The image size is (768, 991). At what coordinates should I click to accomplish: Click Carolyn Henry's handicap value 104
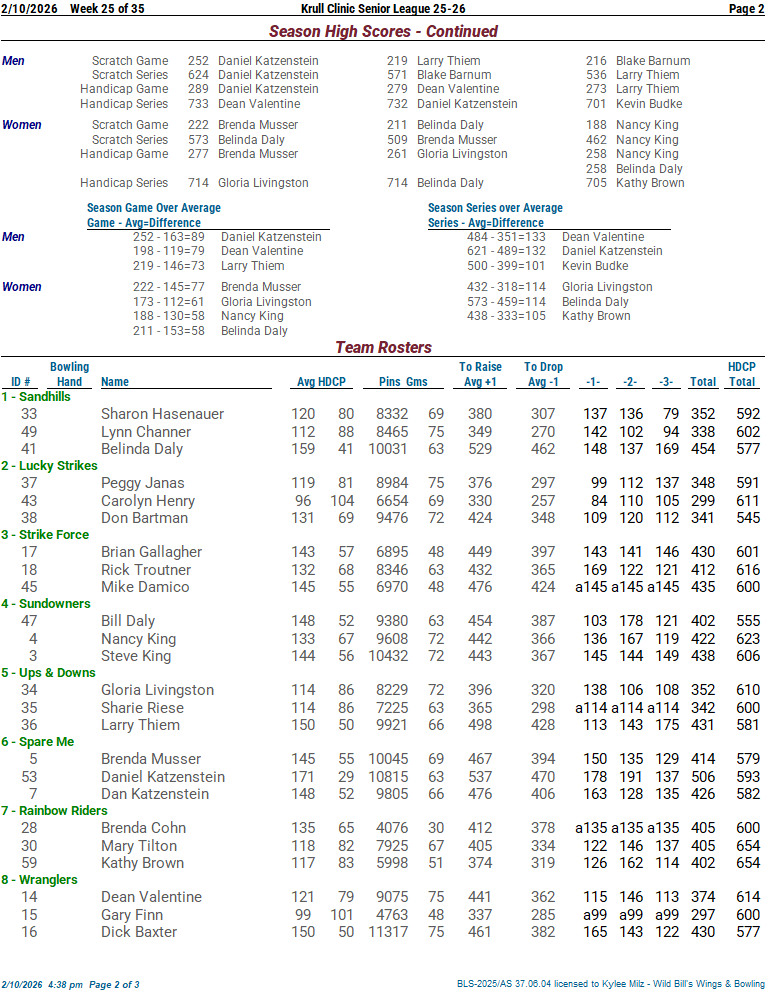pos(342,501)
